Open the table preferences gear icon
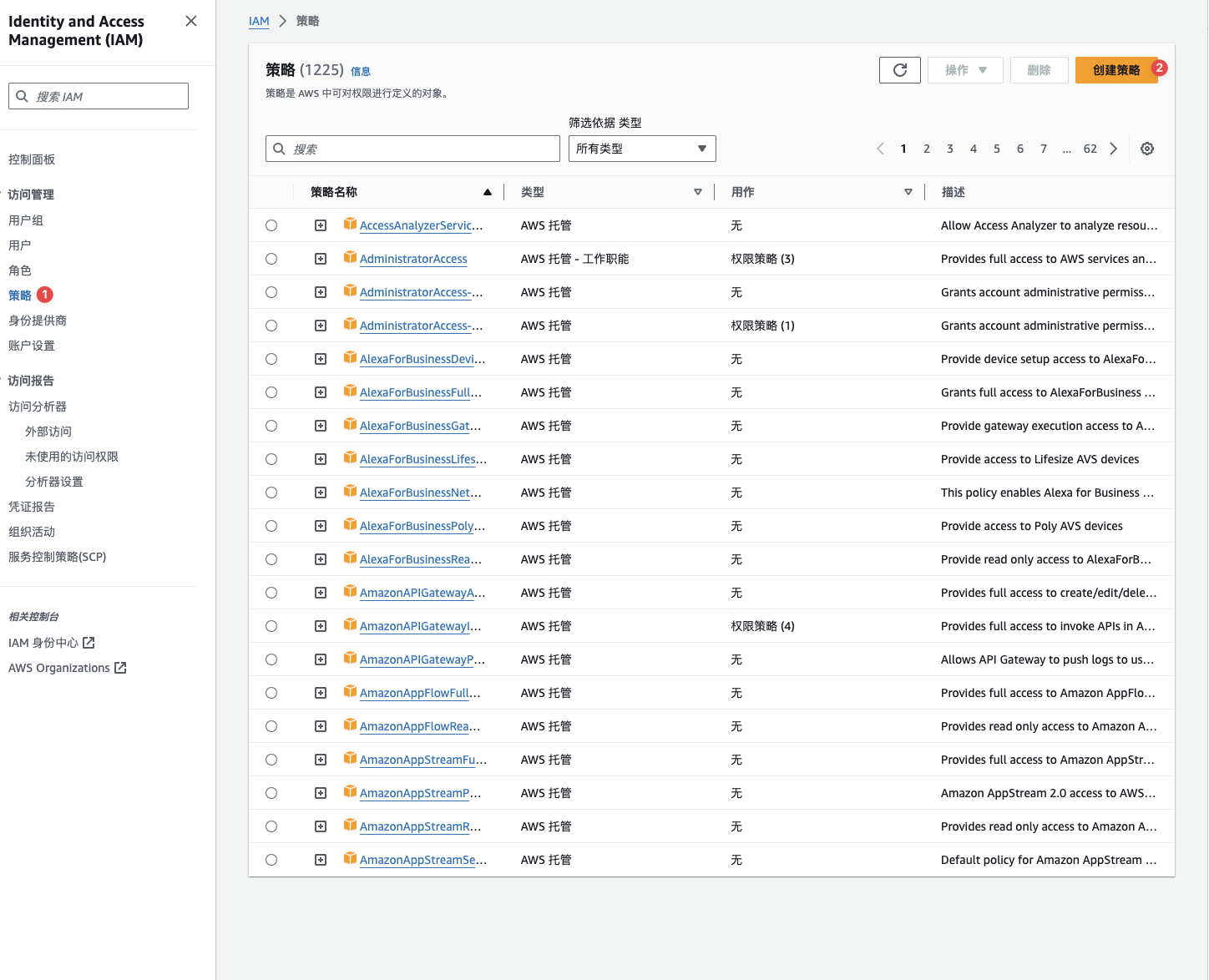This screenshot has height=980, width=1209. tap(1147, 149)
